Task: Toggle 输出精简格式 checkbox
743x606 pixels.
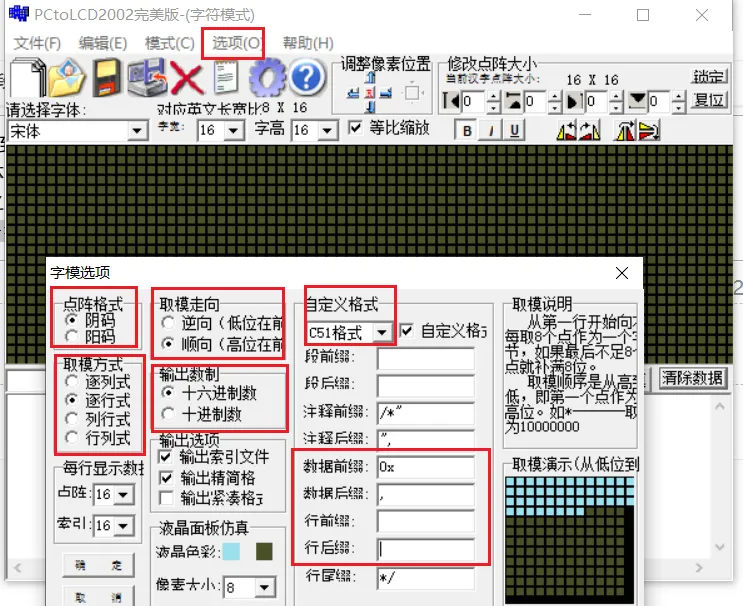Action: [x=165, y=478]
